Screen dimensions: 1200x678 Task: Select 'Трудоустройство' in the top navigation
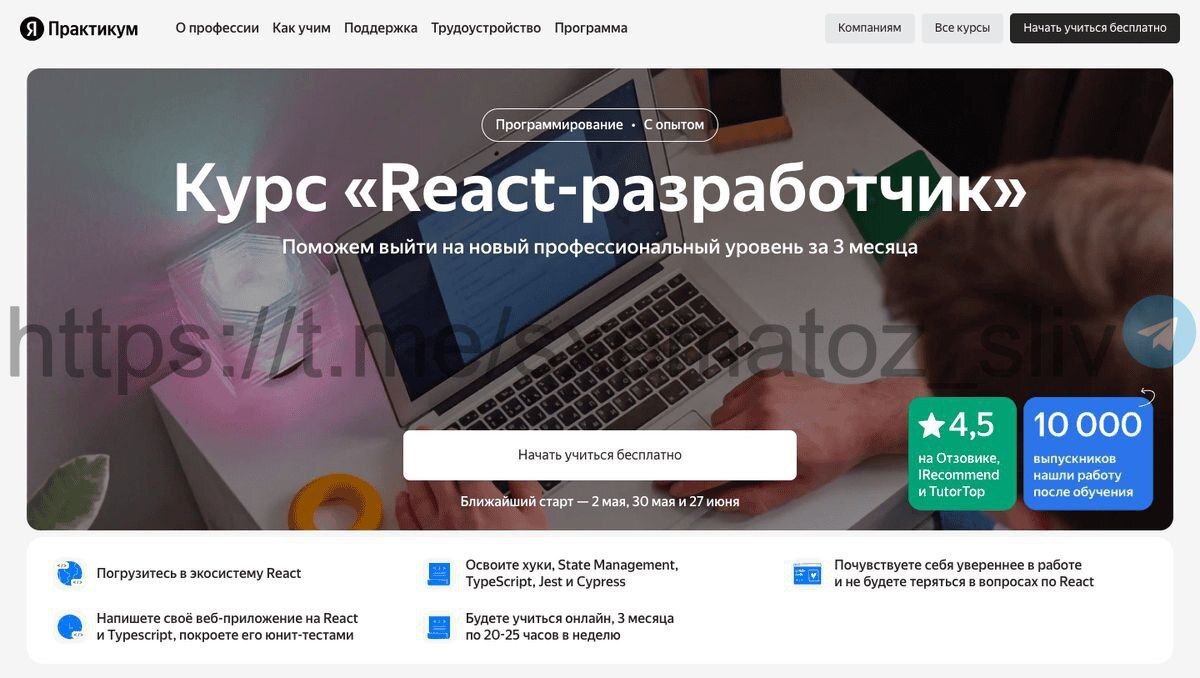coord(486,28)
